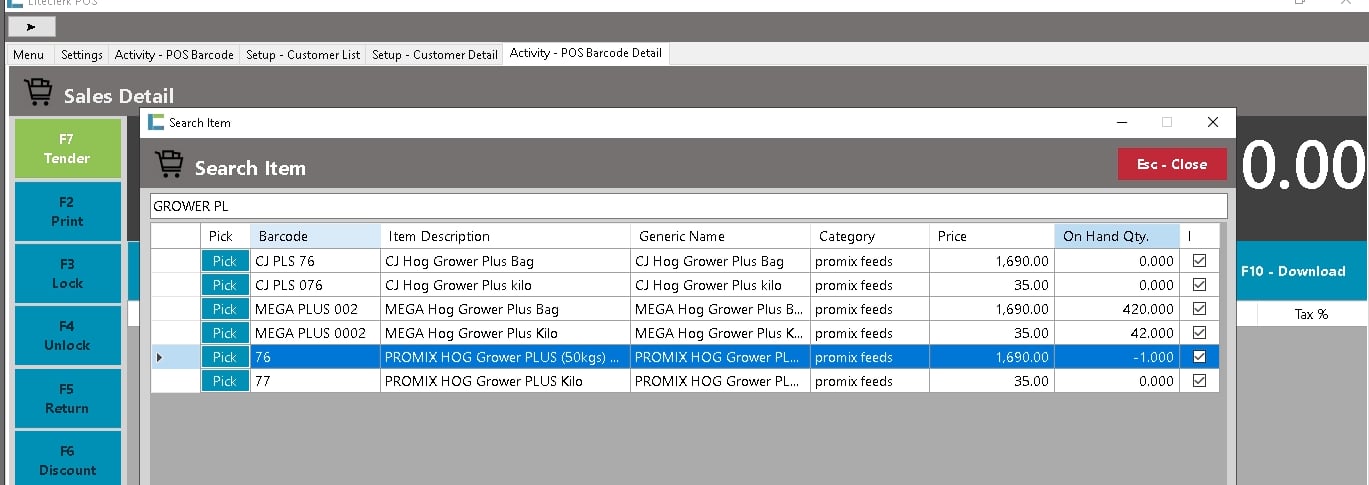
Task: Toggle checkbox for MEGA Hog Grower Plus Bag
Action: [1199, 309]
